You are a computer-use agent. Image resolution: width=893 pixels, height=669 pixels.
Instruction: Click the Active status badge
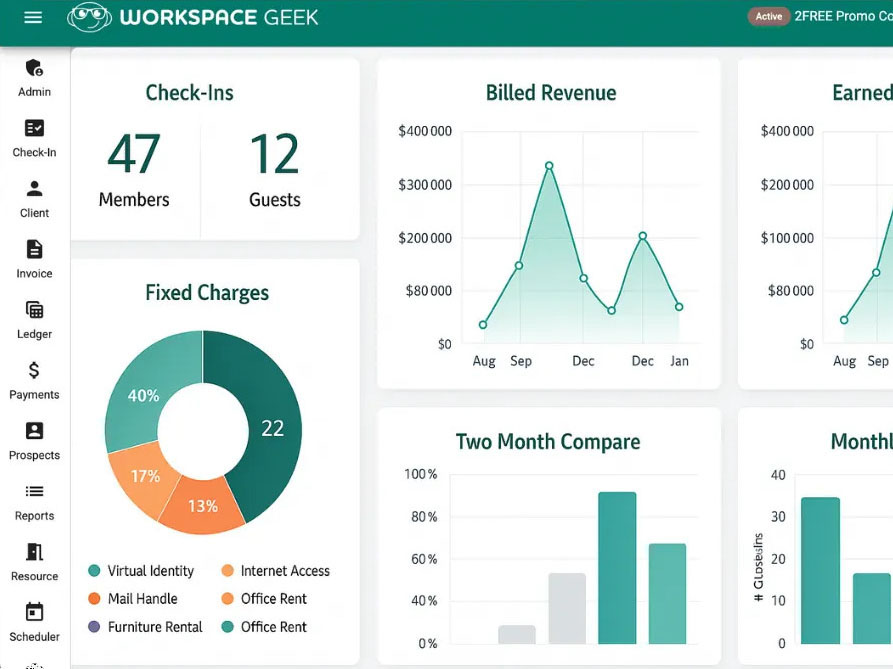coord(768,17)
